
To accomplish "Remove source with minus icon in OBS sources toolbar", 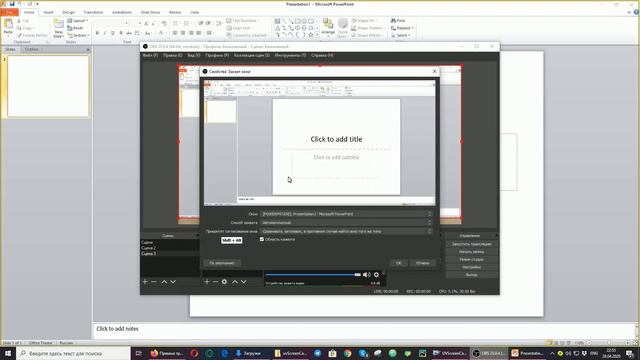I will click(x=216, y=282).
